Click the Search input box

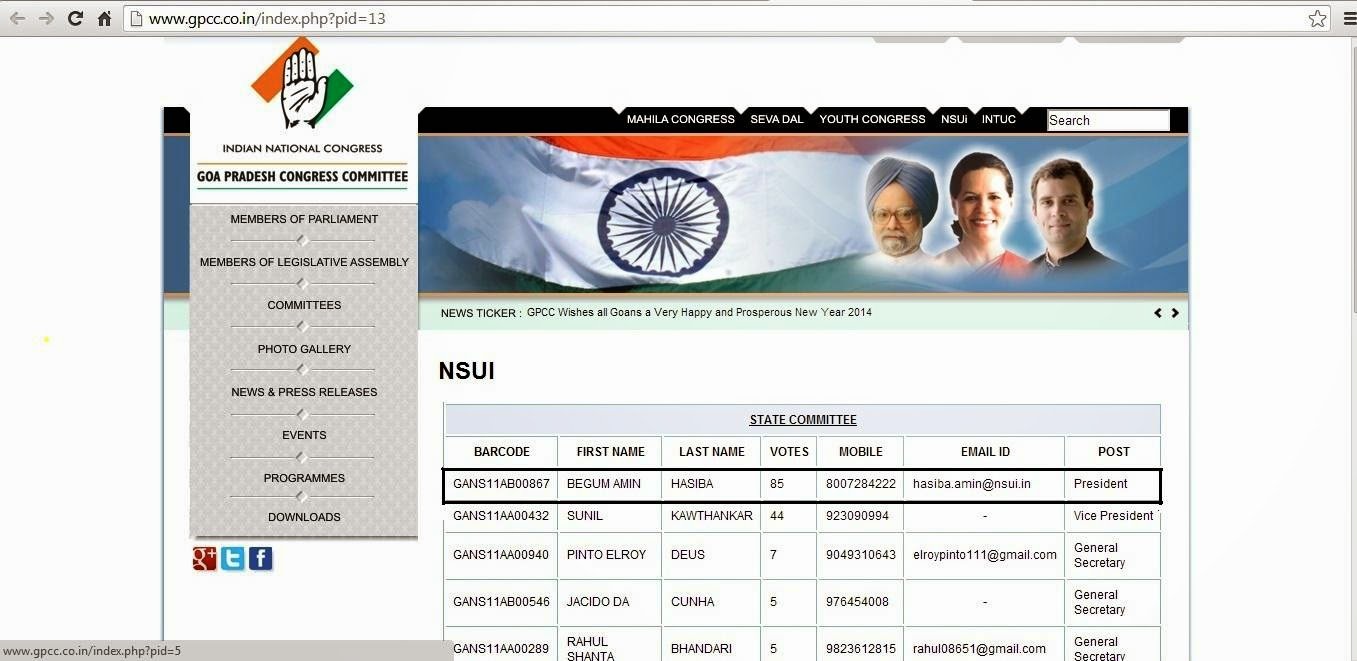pyautogui.click(x=1108, y=120)
